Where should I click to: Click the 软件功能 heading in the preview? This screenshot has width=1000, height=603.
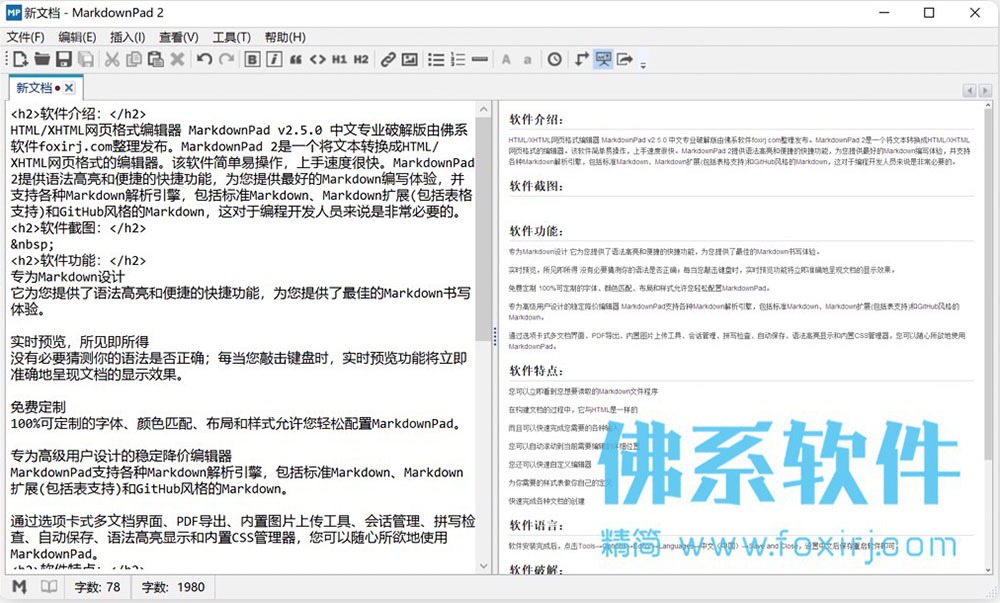[x=536, y=231]
